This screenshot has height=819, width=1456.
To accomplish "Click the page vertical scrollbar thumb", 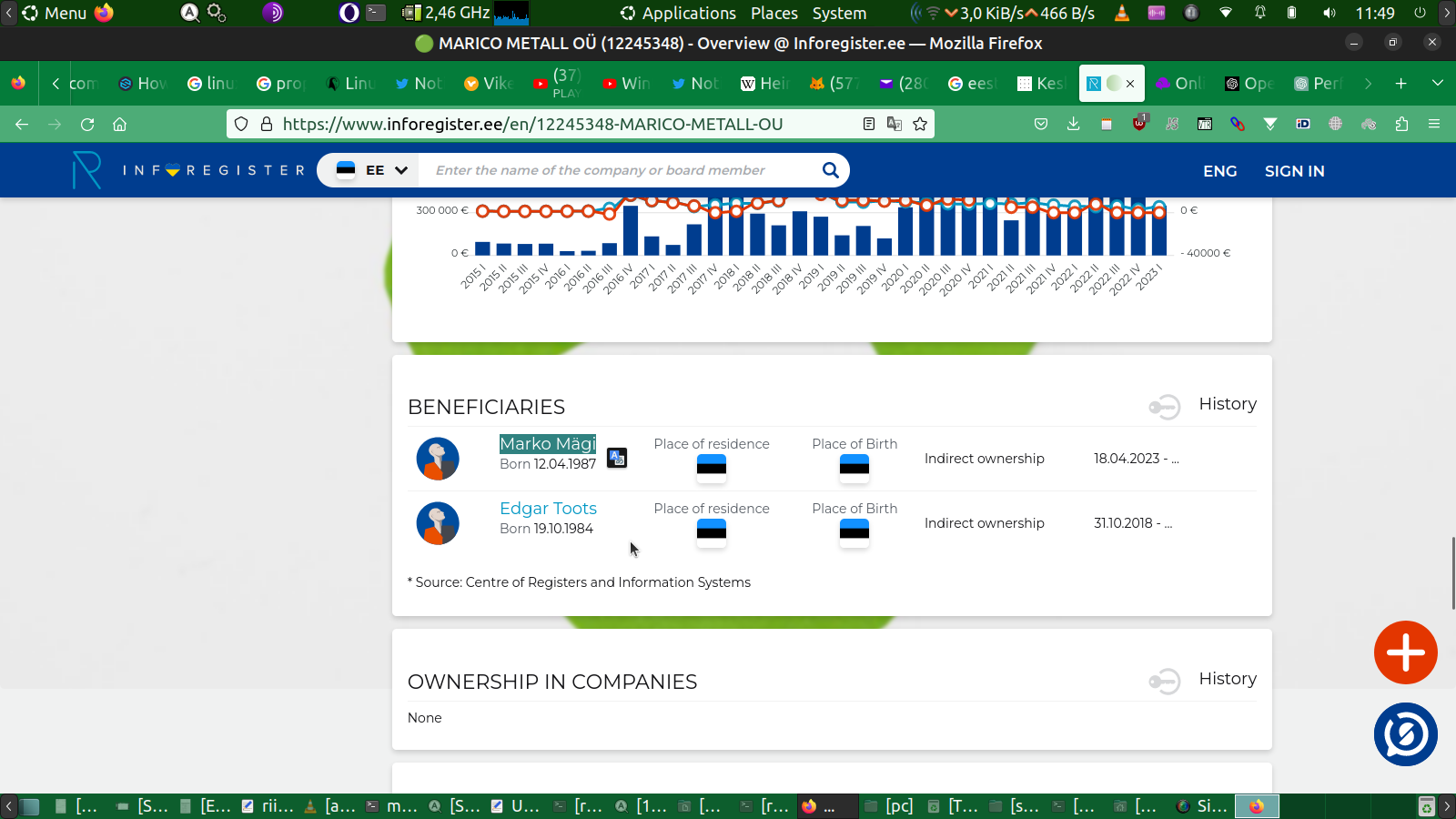I will 1452,573.
